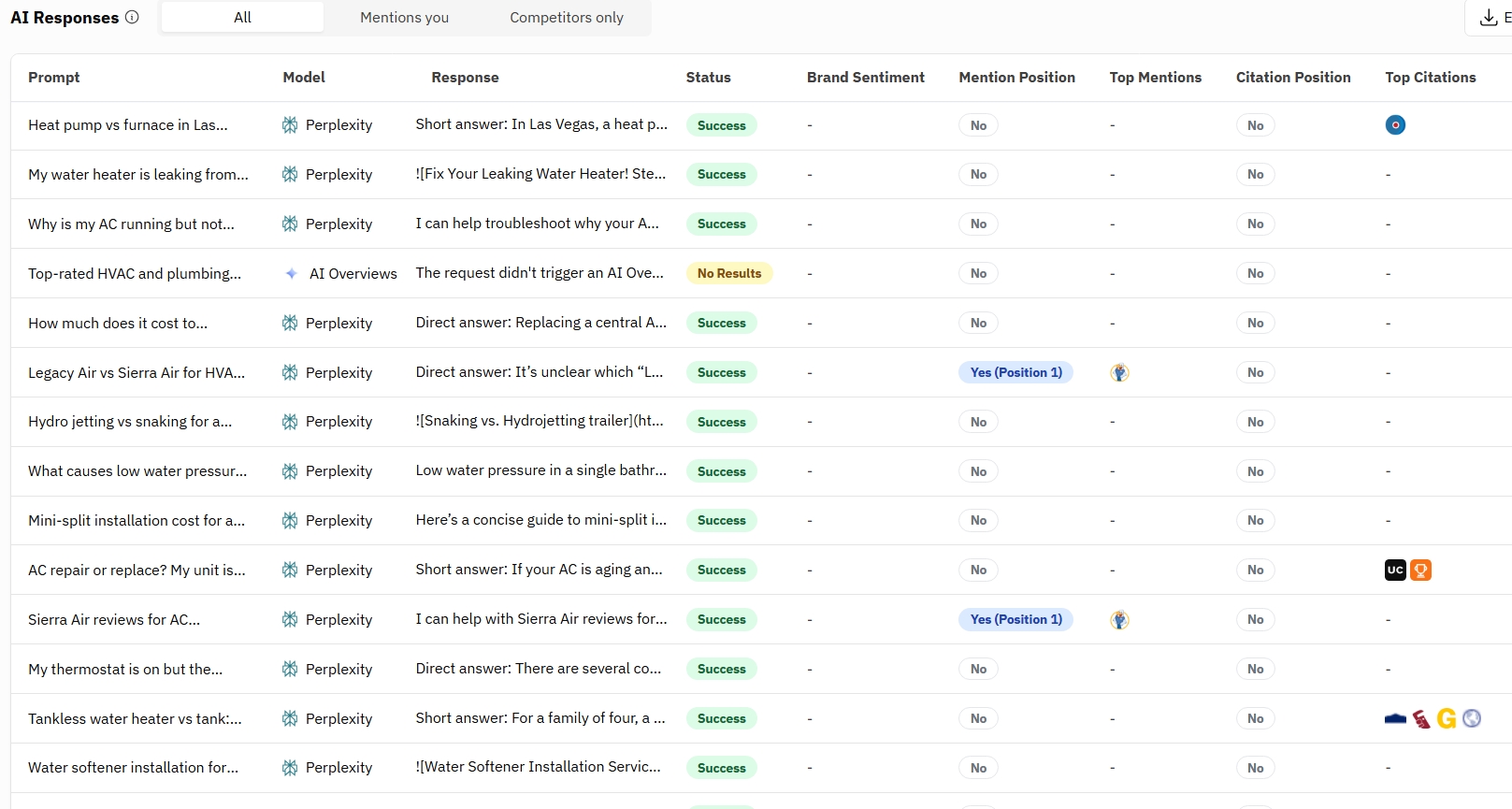The image size is (1512, 809).
Task: Open prompt 'Sierra Air reviews for AC...'
Action: (114, 620)
